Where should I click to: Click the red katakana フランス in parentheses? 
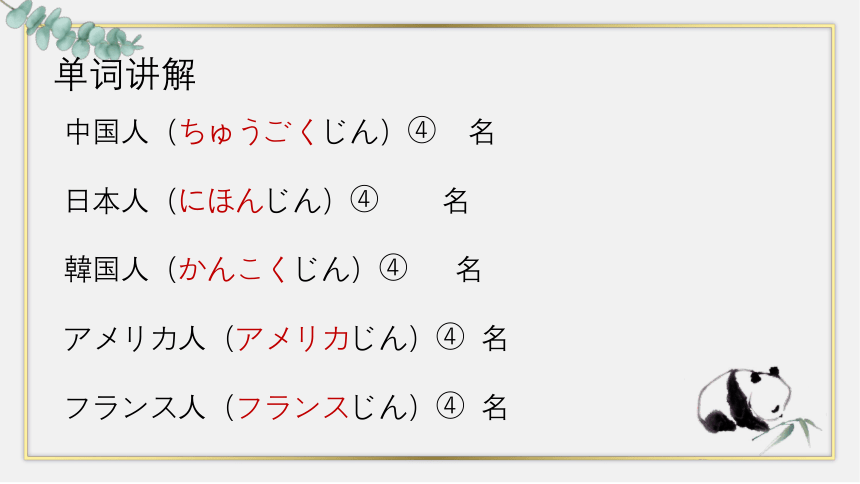(x=293, y=407)
